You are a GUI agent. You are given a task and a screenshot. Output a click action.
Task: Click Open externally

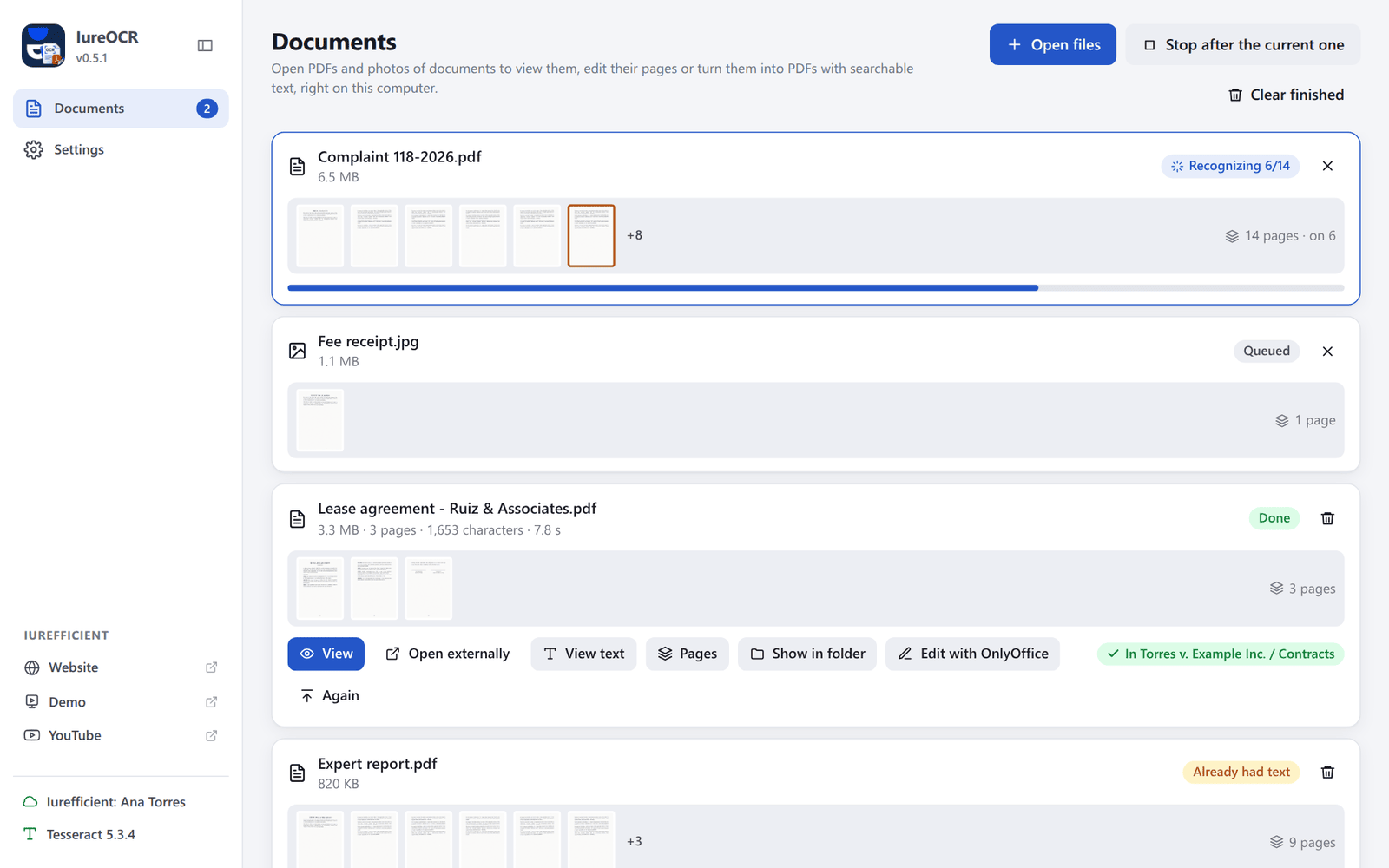(447, 654)
